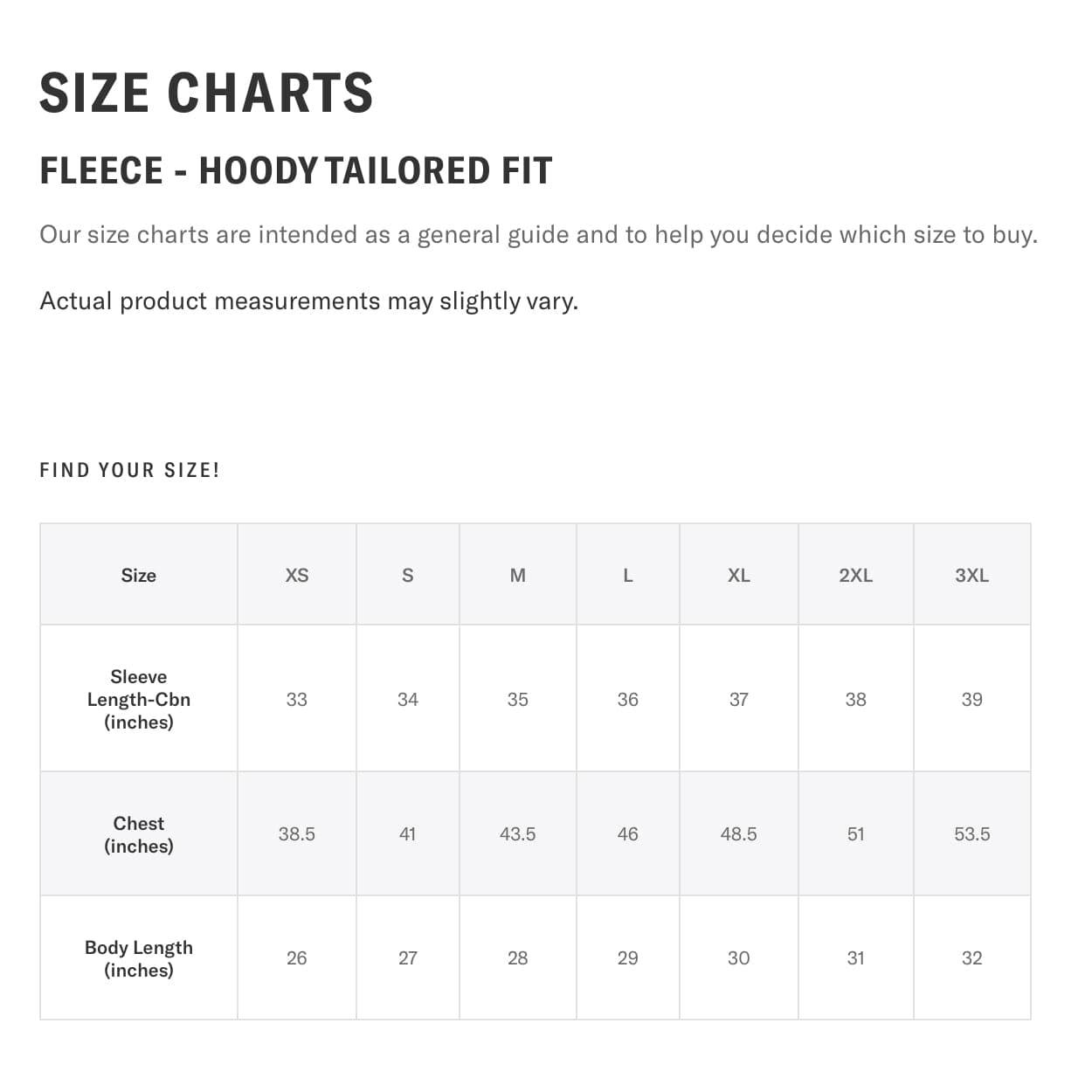Click the "Actual product measurements" note text
This screenshot has height=1092, width=1092.
click(x=308, y=301)
